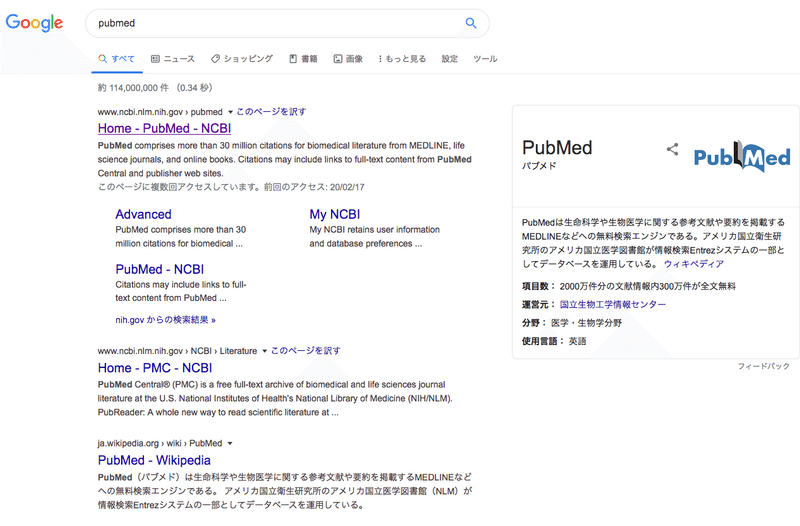This screenshot has height=526, width=800.
Task: Click the ウィキペディア link in knowledge panel
Action: point(694,264)
